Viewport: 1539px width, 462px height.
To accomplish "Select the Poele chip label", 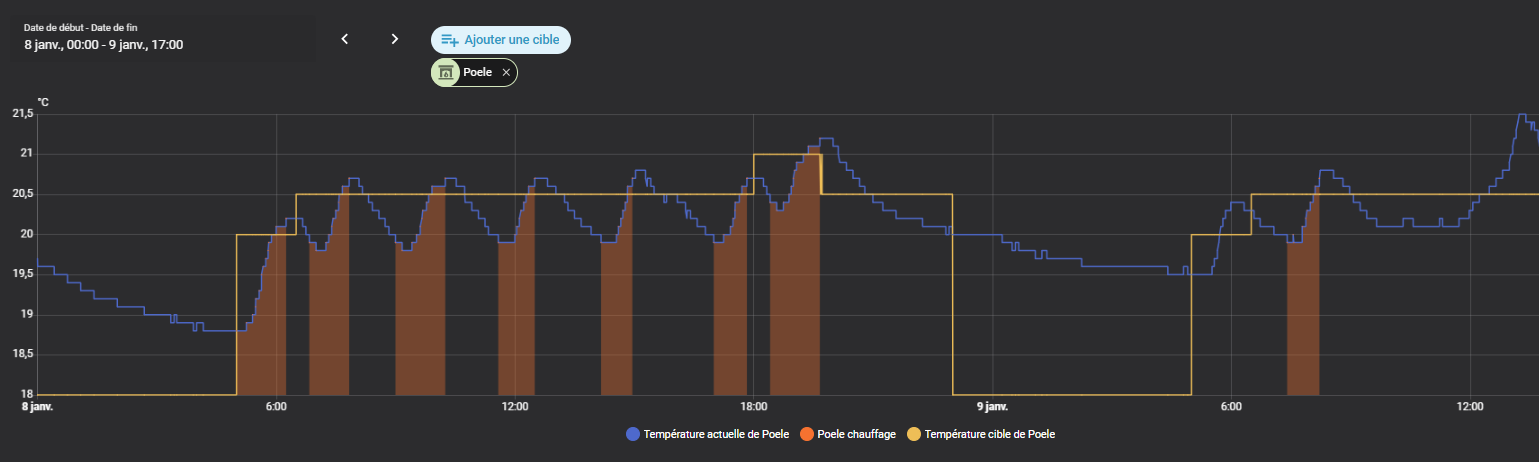I will click(477, 73).
